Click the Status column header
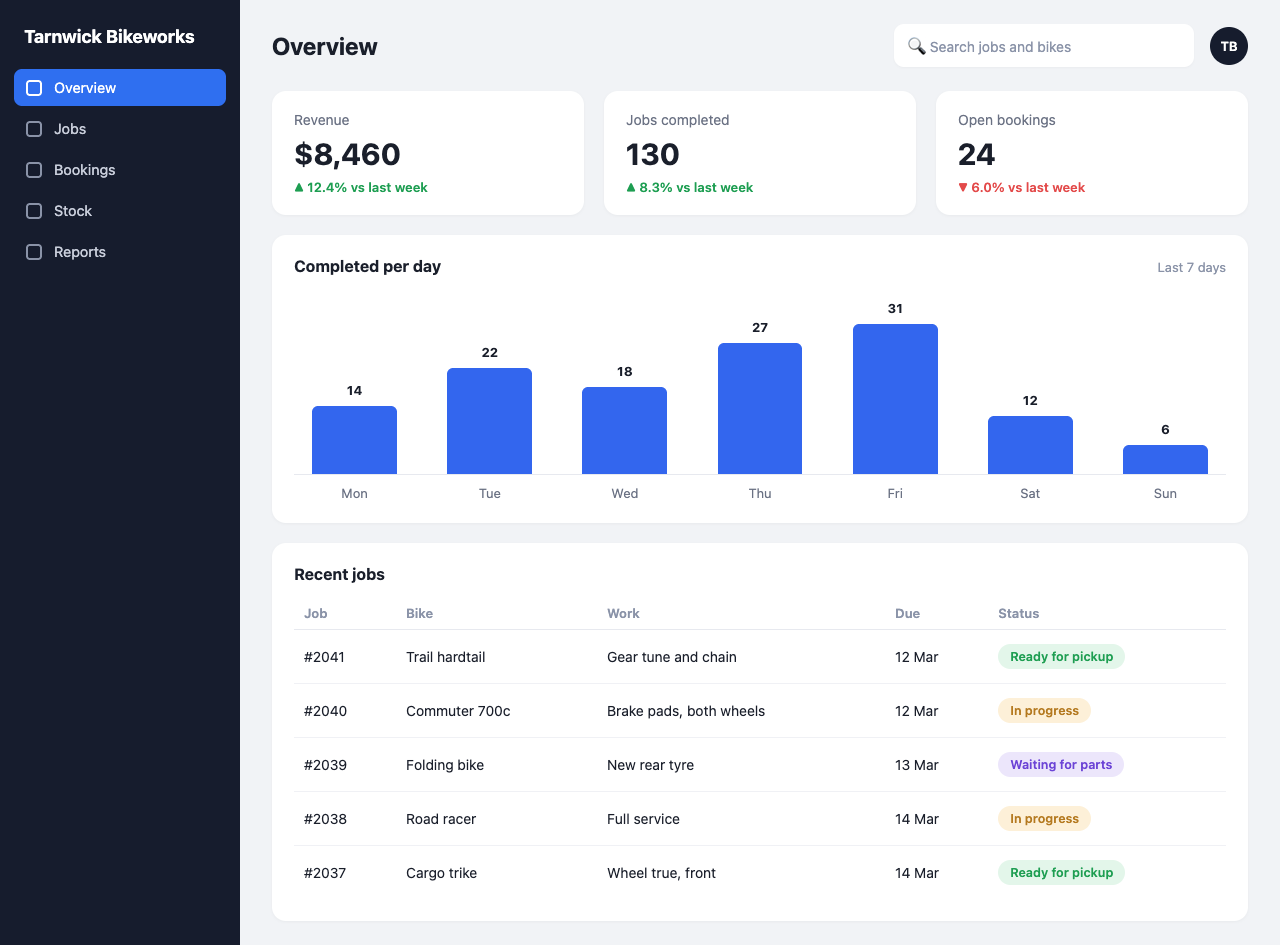Screen dimensions: 1280x945 pyautogui.click(x=1018, y=613)
